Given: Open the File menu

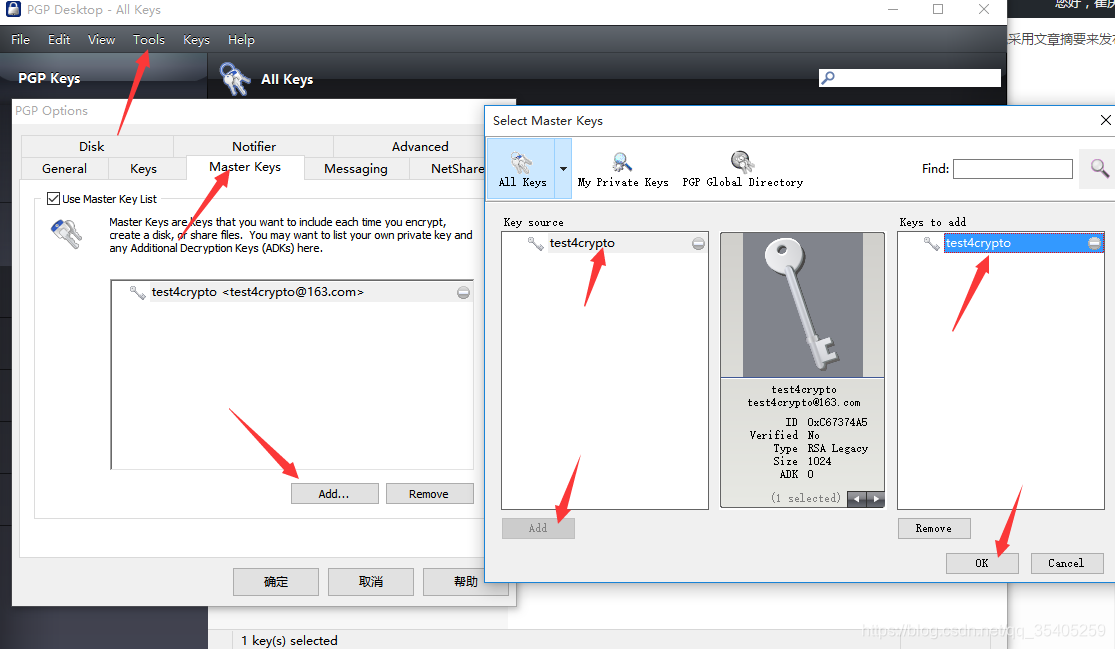Looking at the screenshot, I should click(x=20, y=40).
